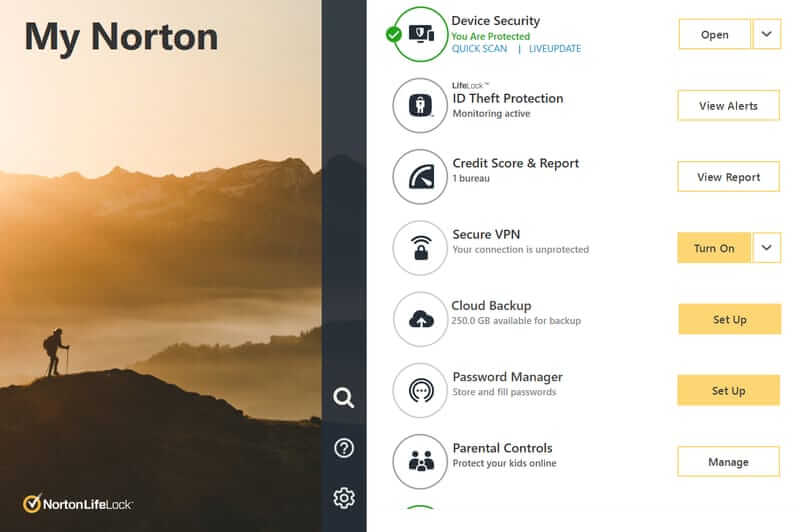This screenshot has width=800, height=532.
Task: Open Device Security
Action: [714, 34]
